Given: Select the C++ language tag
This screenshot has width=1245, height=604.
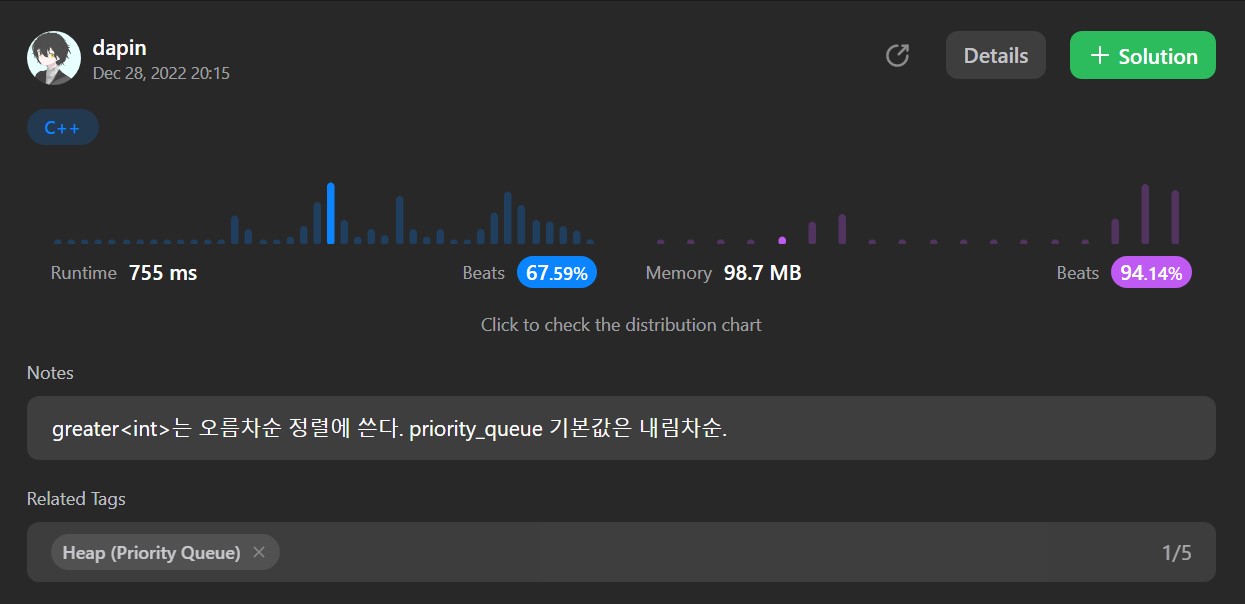Looking at the screenshot, I should coord(62,128).
